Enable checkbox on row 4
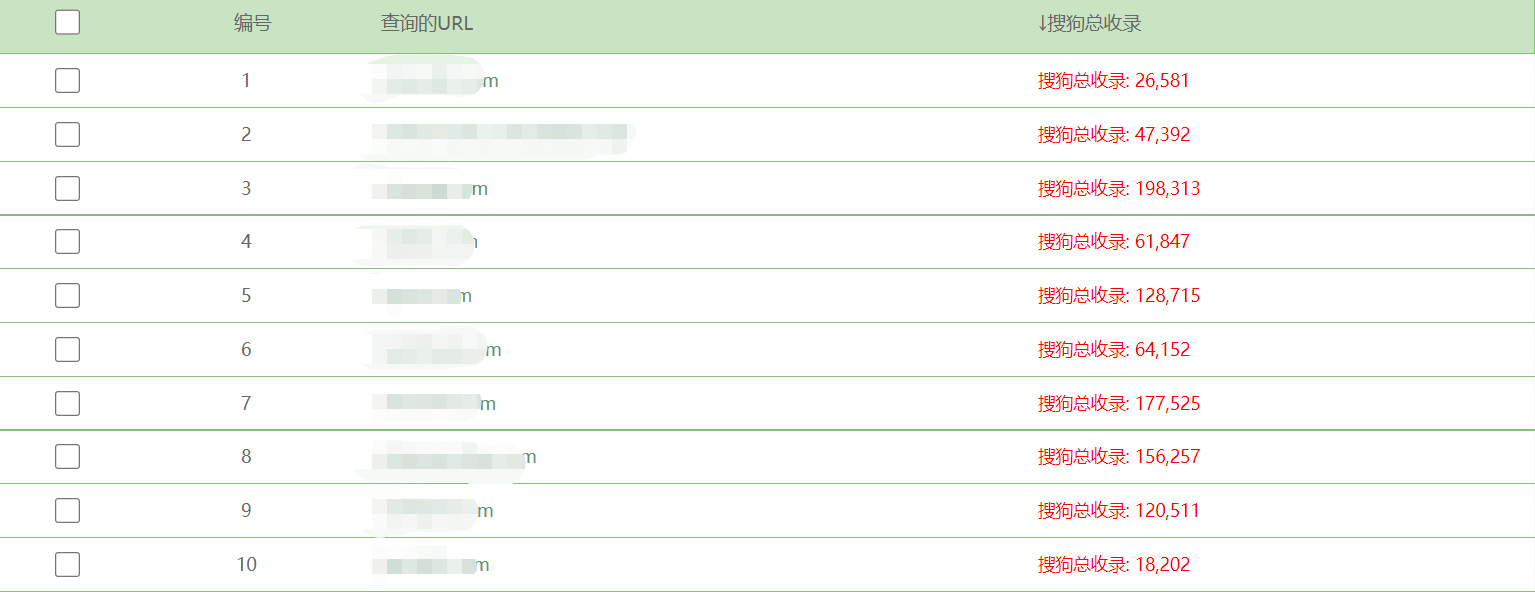 (x=67, y=241)
